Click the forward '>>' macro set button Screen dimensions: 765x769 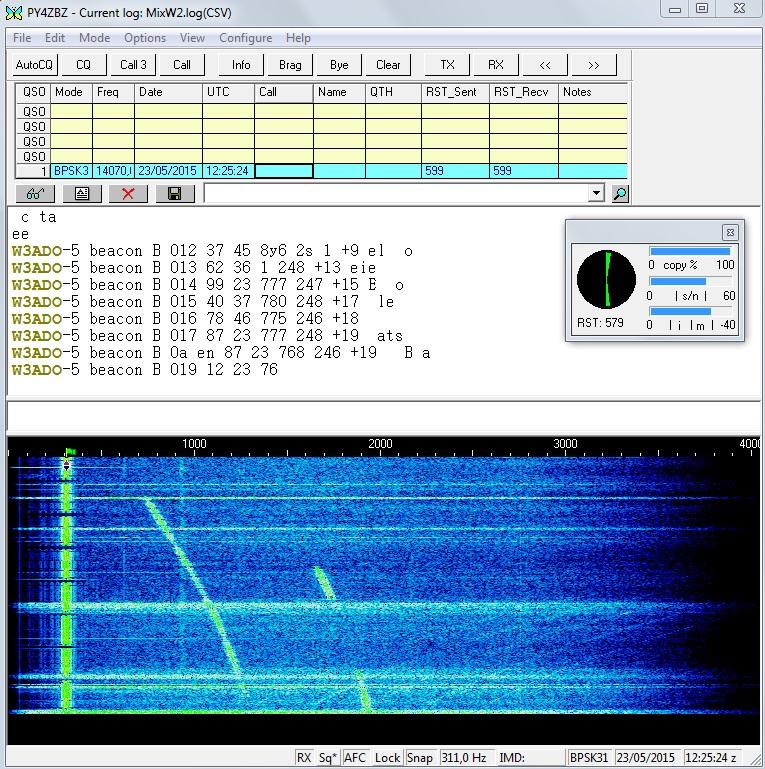(x=594, y=65)
